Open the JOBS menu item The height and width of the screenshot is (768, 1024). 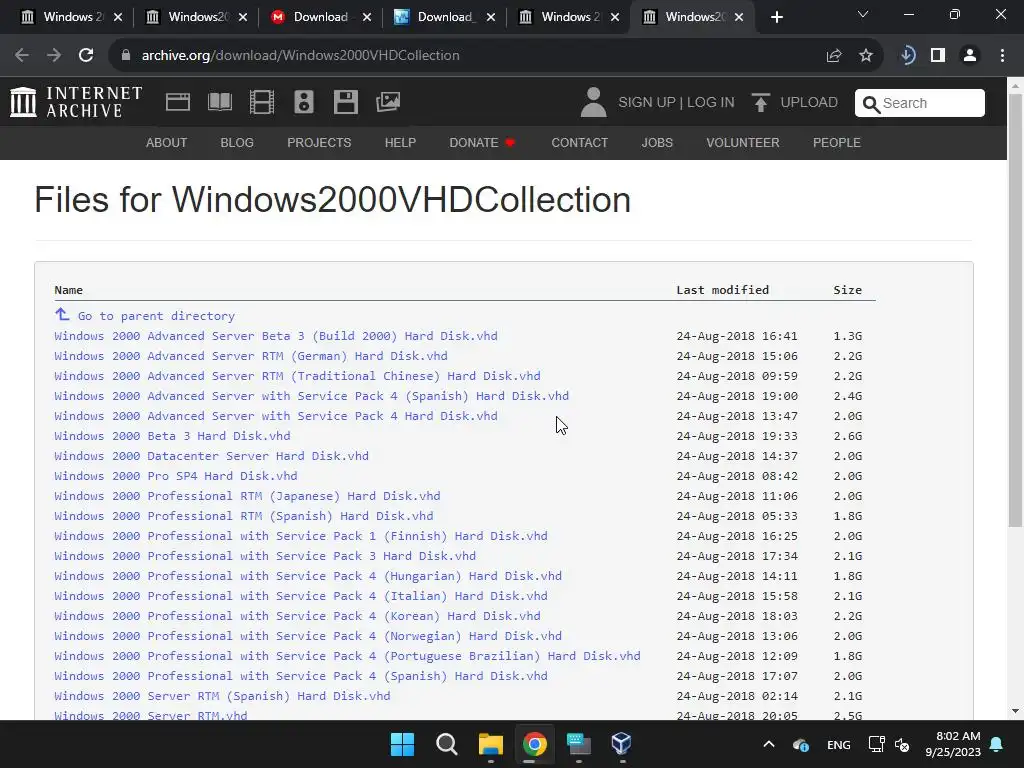point(657,142)
